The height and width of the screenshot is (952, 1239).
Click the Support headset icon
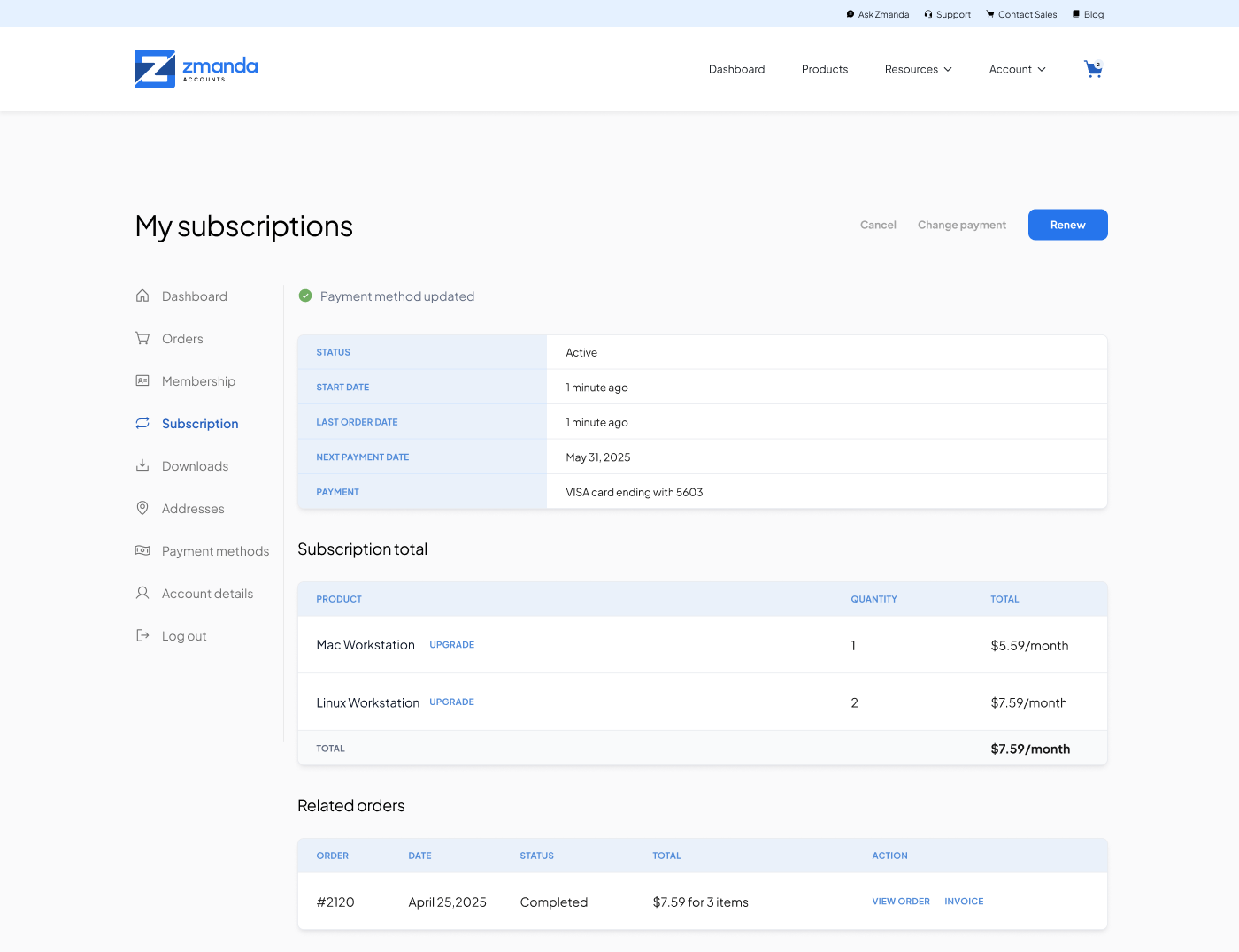(928, 14)
